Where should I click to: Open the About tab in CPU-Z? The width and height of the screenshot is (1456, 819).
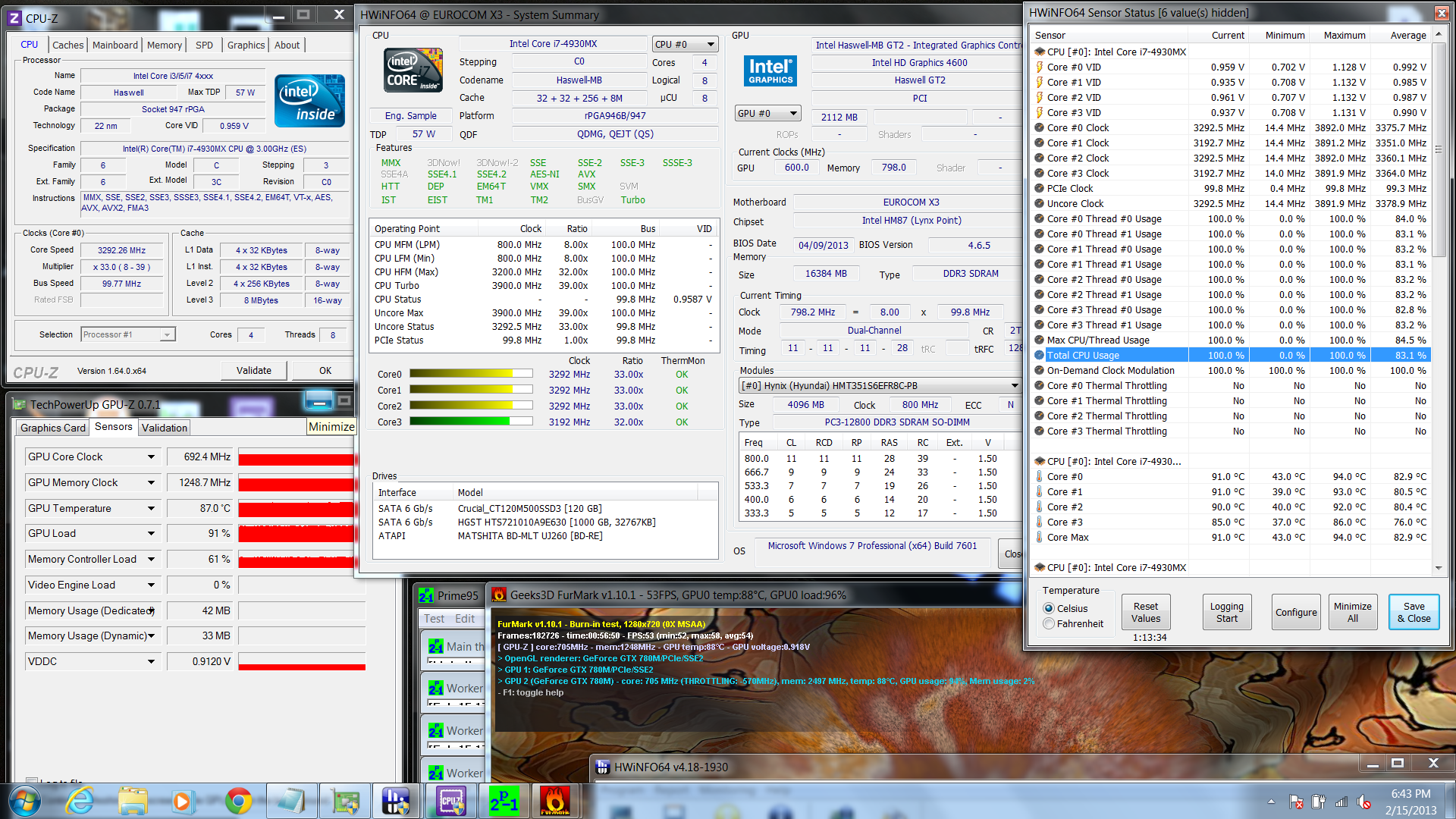[x=287, y=45]
